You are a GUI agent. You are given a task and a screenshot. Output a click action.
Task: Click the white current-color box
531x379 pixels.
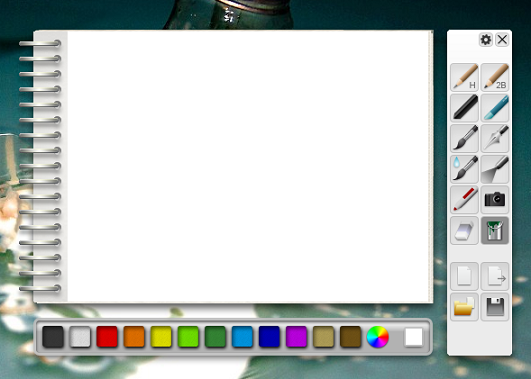tap(413, 337)
